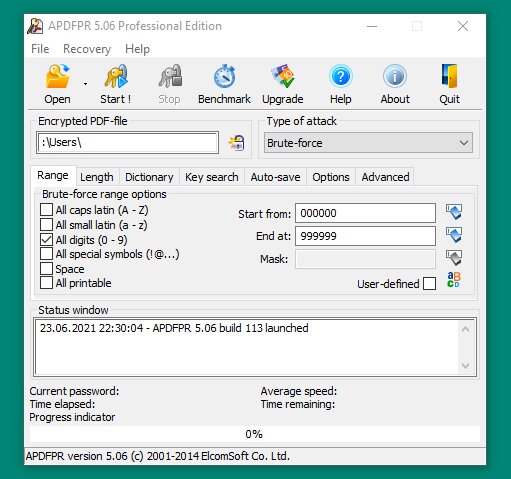Viewport: 511px width, 479px height.
Task: Open an encrypted PDF with the Open folder icon
Action: [x=58, y=76]
